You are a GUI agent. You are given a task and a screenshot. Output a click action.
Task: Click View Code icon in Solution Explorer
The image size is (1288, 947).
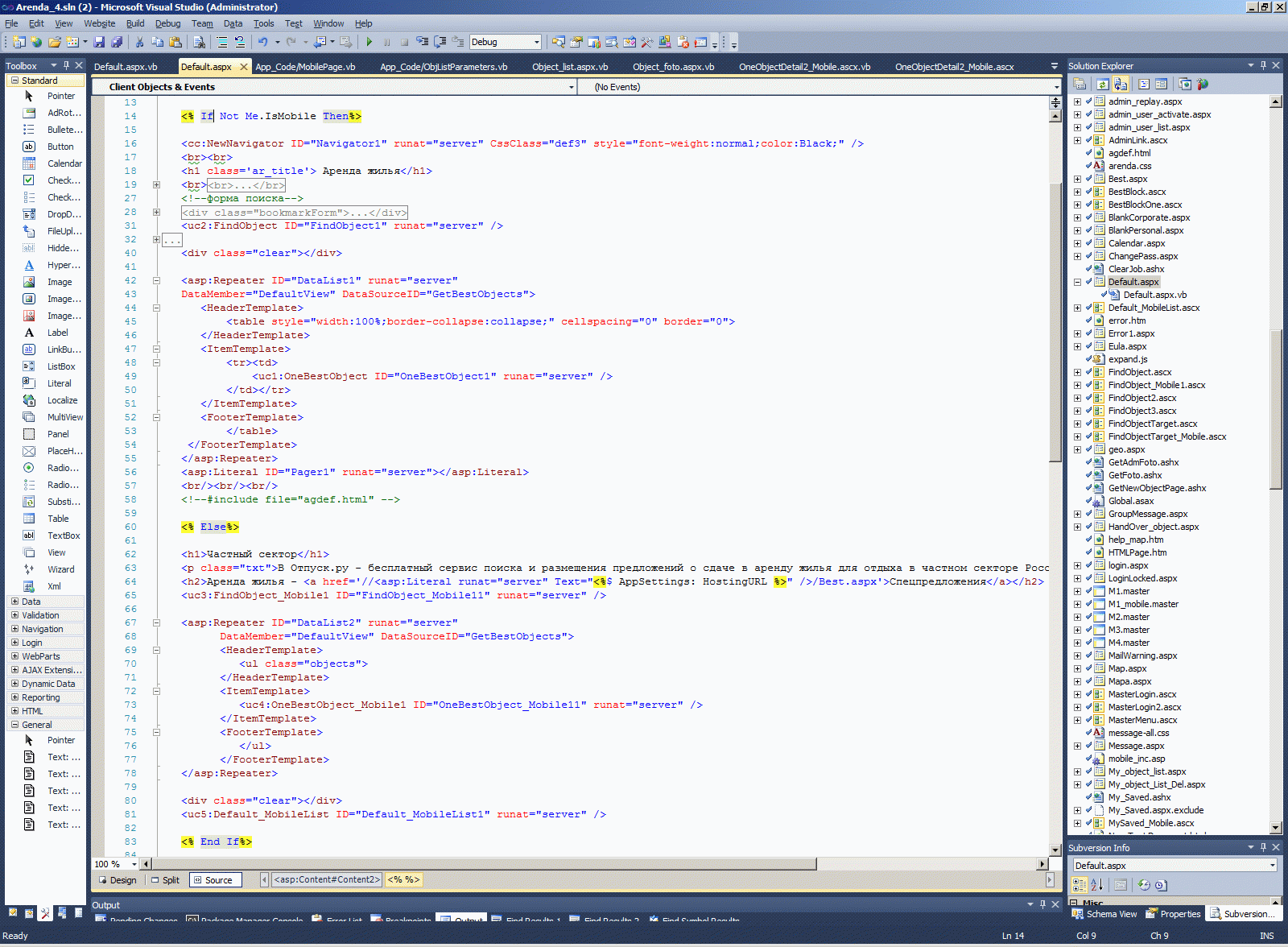click(1143, 84)
